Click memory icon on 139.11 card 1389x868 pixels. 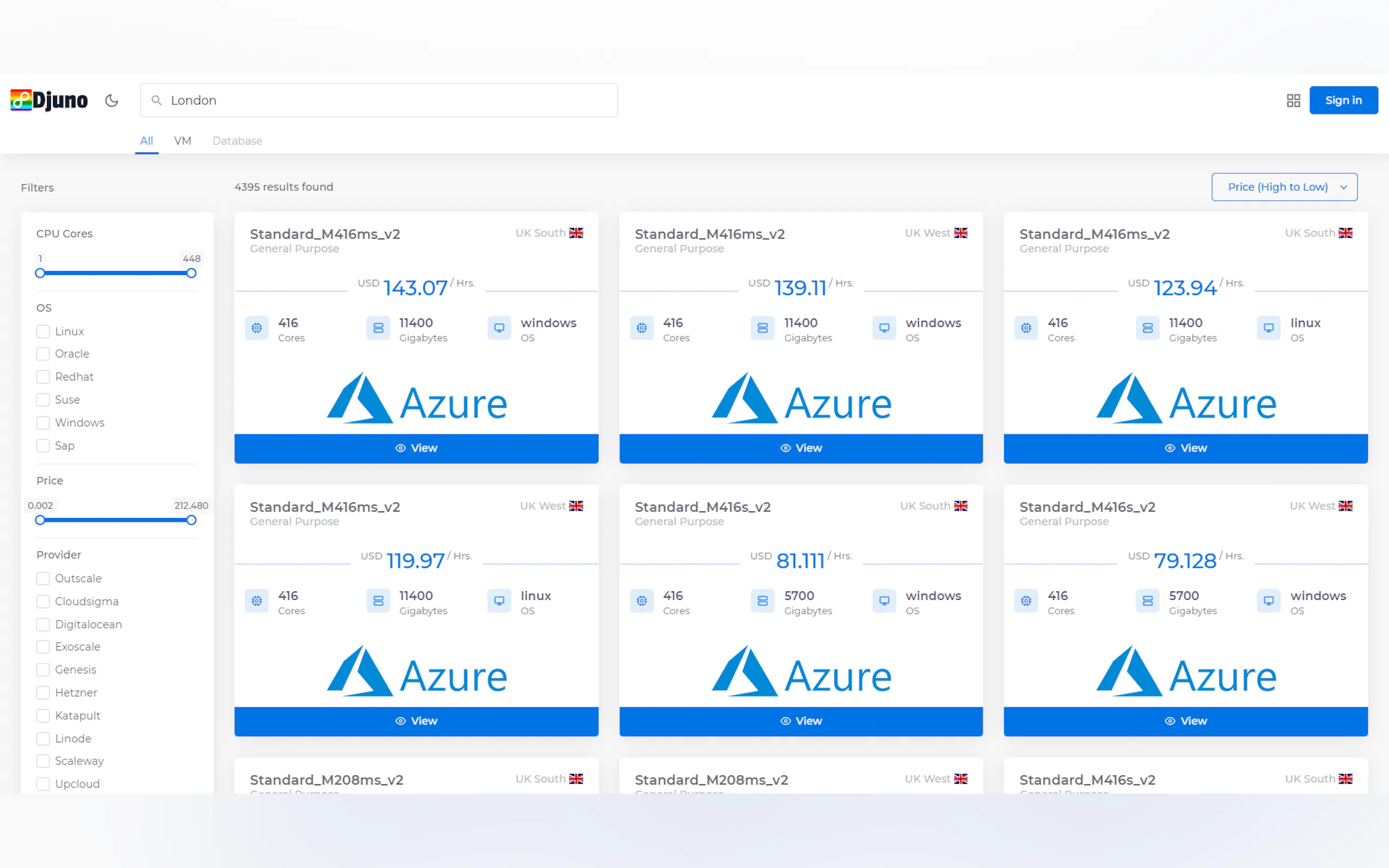762,328
